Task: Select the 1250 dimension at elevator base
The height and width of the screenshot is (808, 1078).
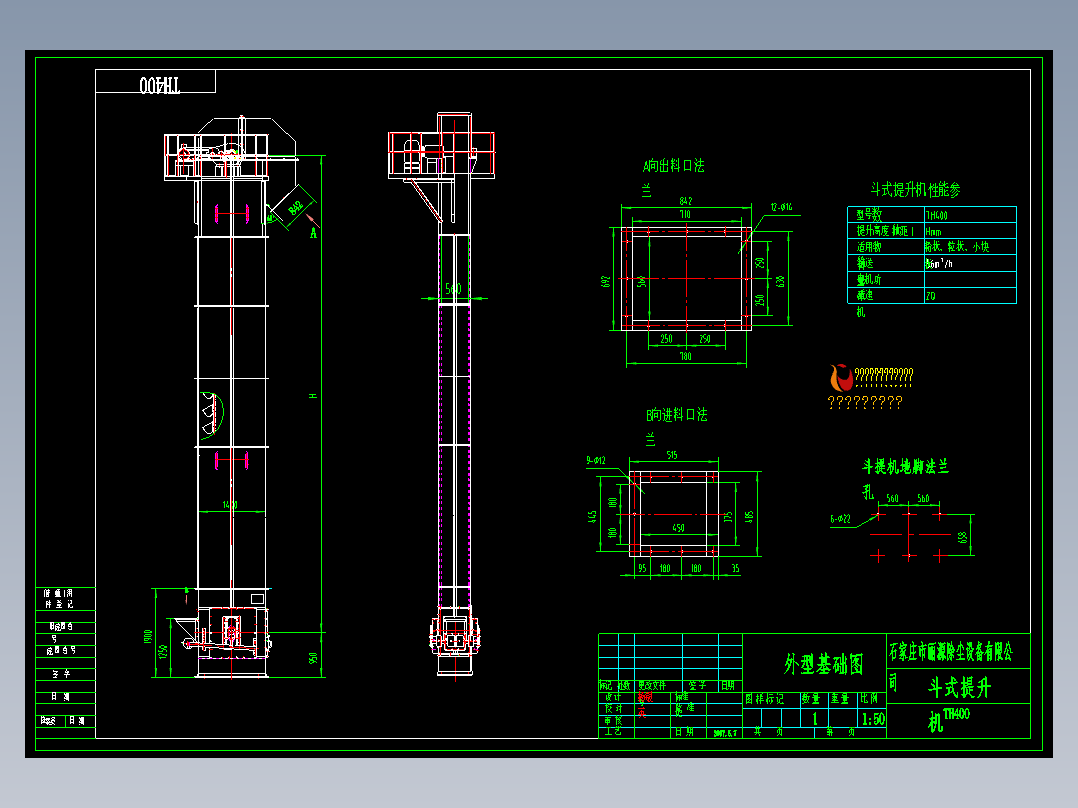Action: pyautogui.click(x=163, y=651)
